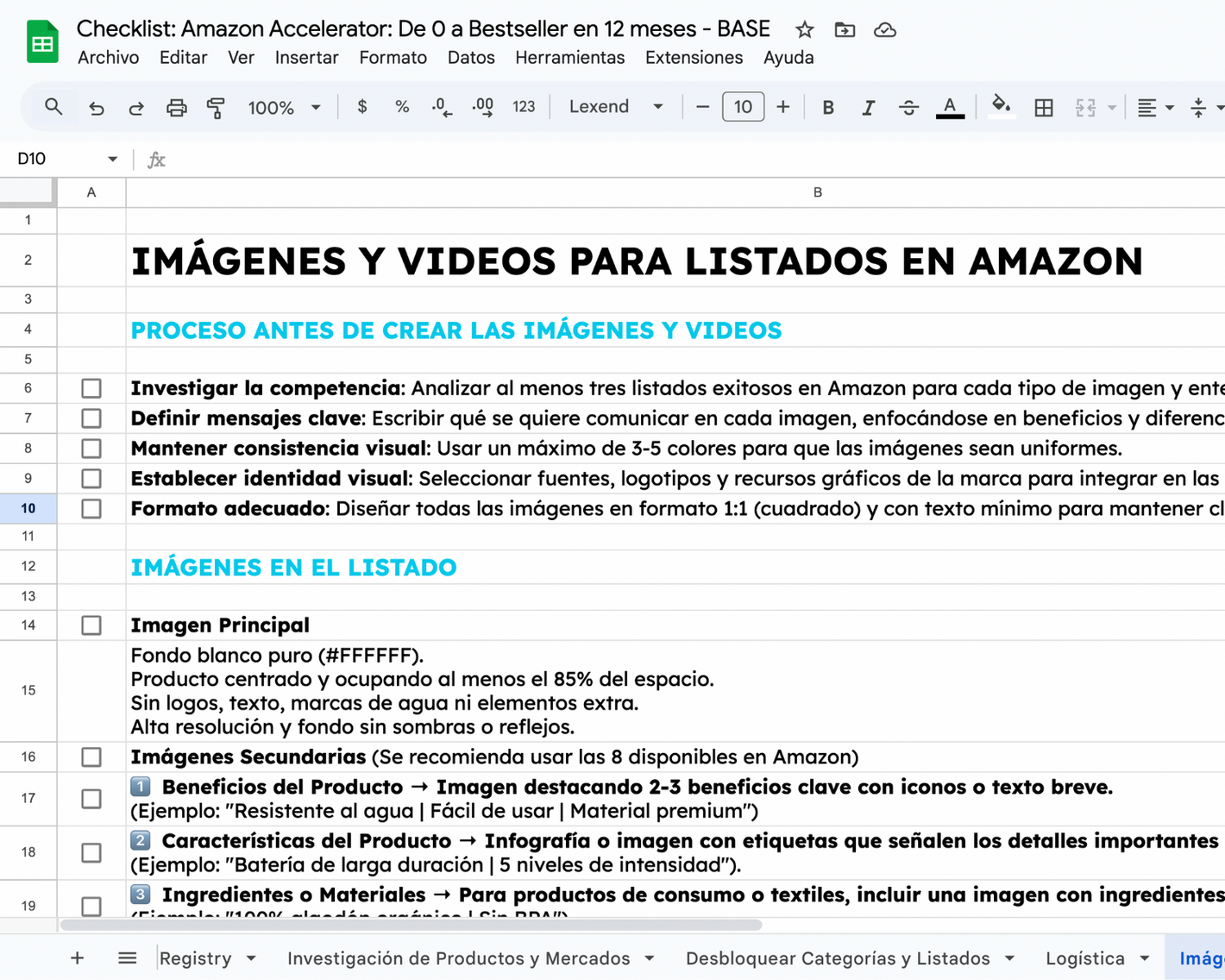This screenshot has height=980, width=1225.
Task: Switch to the Logística sheet tab
Action: (x=1085, y=958)
